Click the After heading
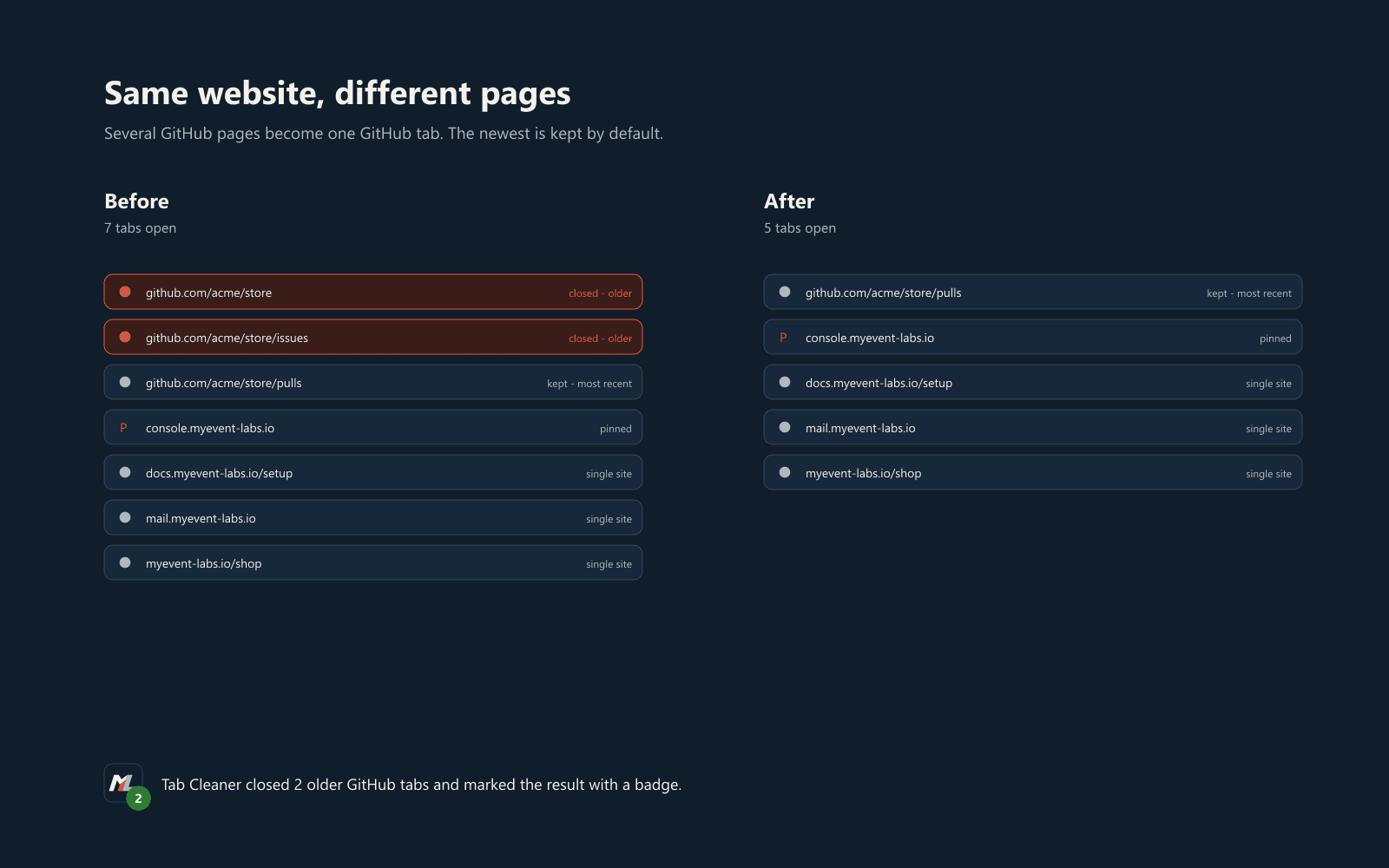The image size is (1389, 868). (x=789, y=201)
